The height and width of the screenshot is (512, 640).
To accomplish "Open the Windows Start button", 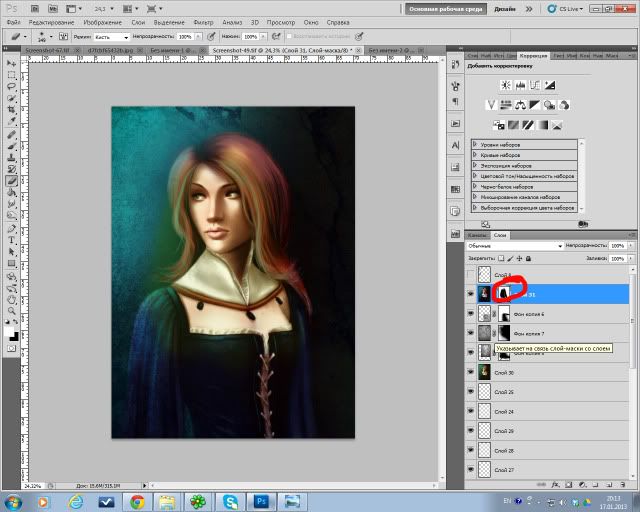I will (x=13, y=501).
